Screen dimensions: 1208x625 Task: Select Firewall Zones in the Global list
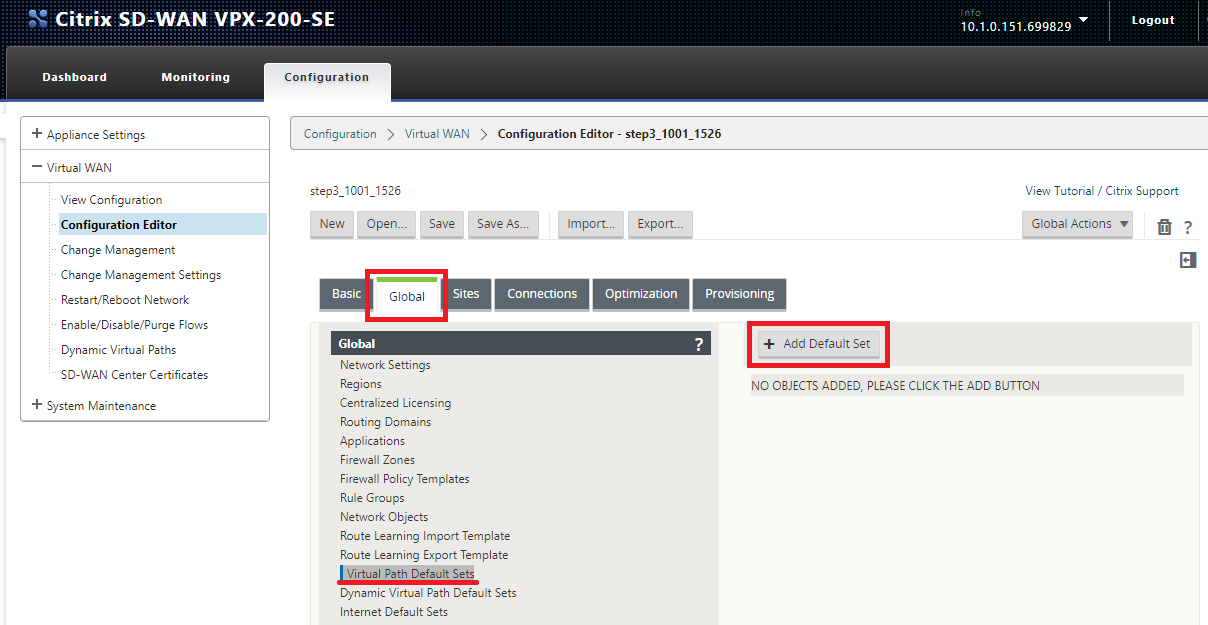point(376,459)
